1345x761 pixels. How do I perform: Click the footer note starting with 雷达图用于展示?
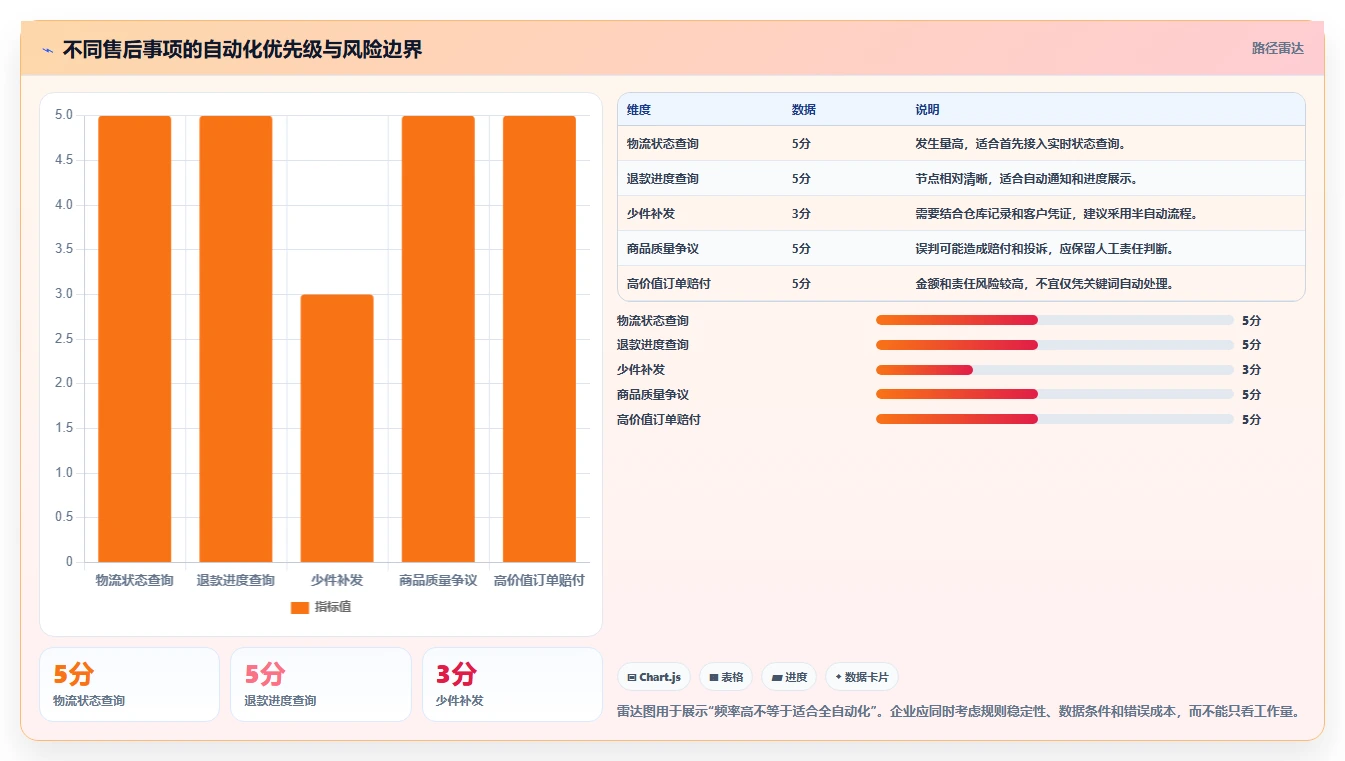click(959, 712)
